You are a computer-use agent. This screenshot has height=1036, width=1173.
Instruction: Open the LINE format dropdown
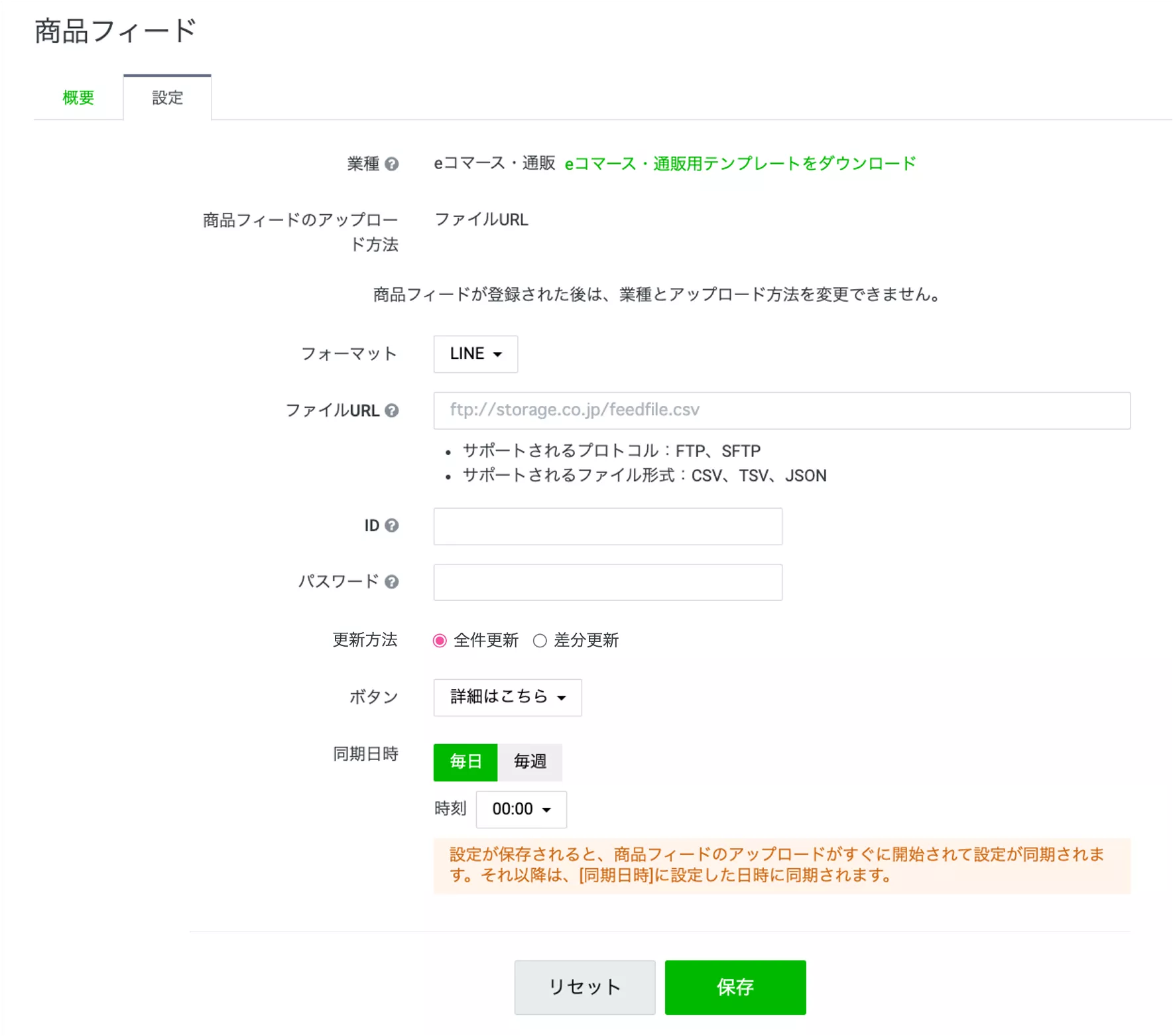pyautogui.click(x=475, y=354)
